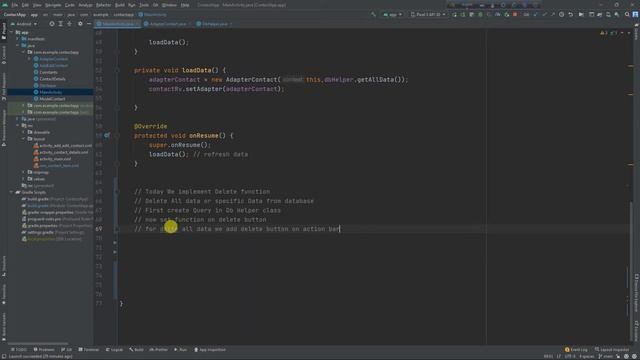This screenshot has width=640, height=360.
Task: Click the Make Project hammer icon
Action: click(x=373, y=15)
